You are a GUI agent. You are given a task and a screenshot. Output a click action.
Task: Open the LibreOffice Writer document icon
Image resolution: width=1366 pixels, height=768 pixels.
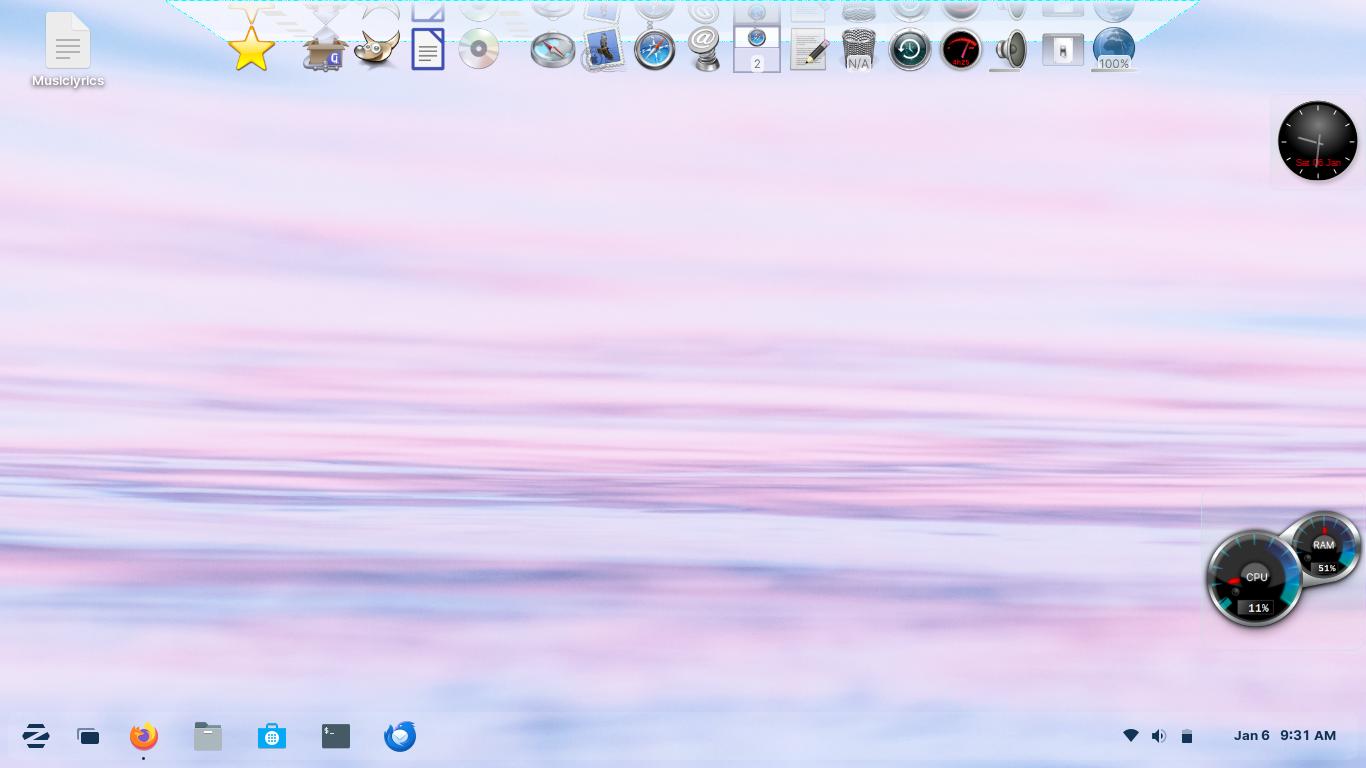(x=428, y=49)
